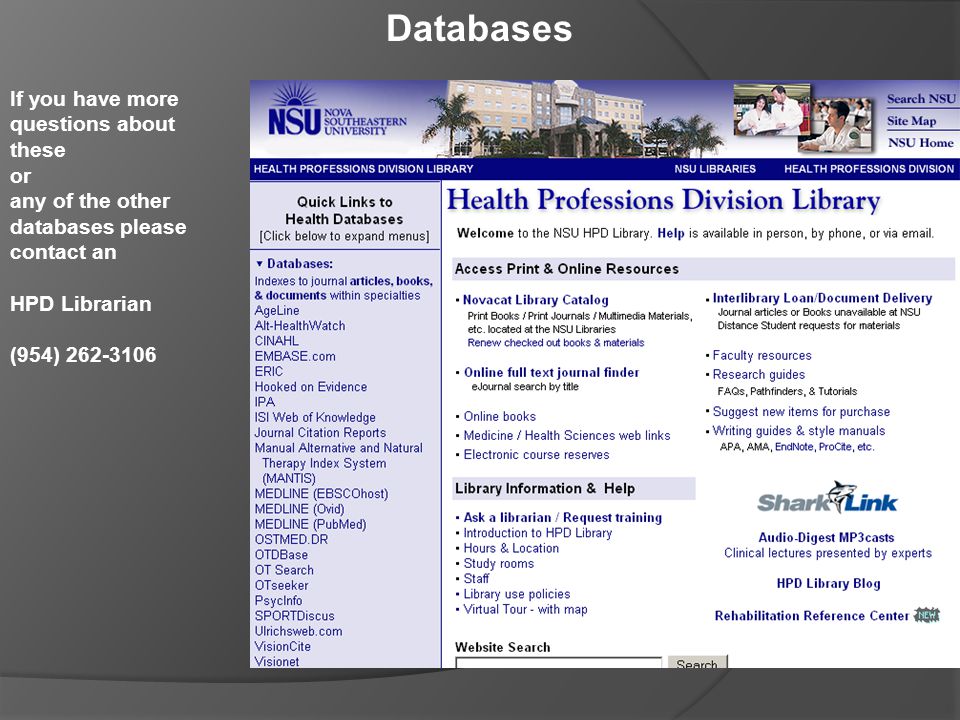The height and width of the screenshot is (720, 960).
Task: Click Health Professions Division Library bar title
Action: pos(364,169)
